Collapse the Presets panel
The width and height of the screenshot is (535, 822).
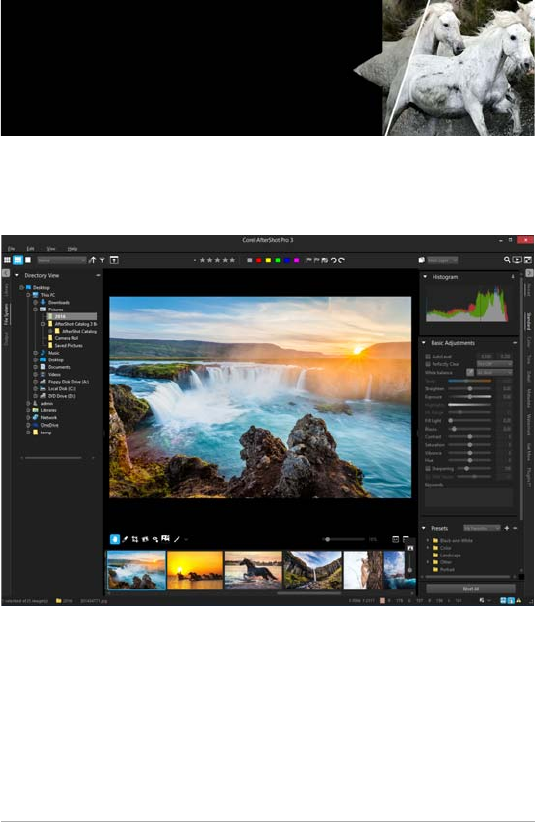pos(424,528)
